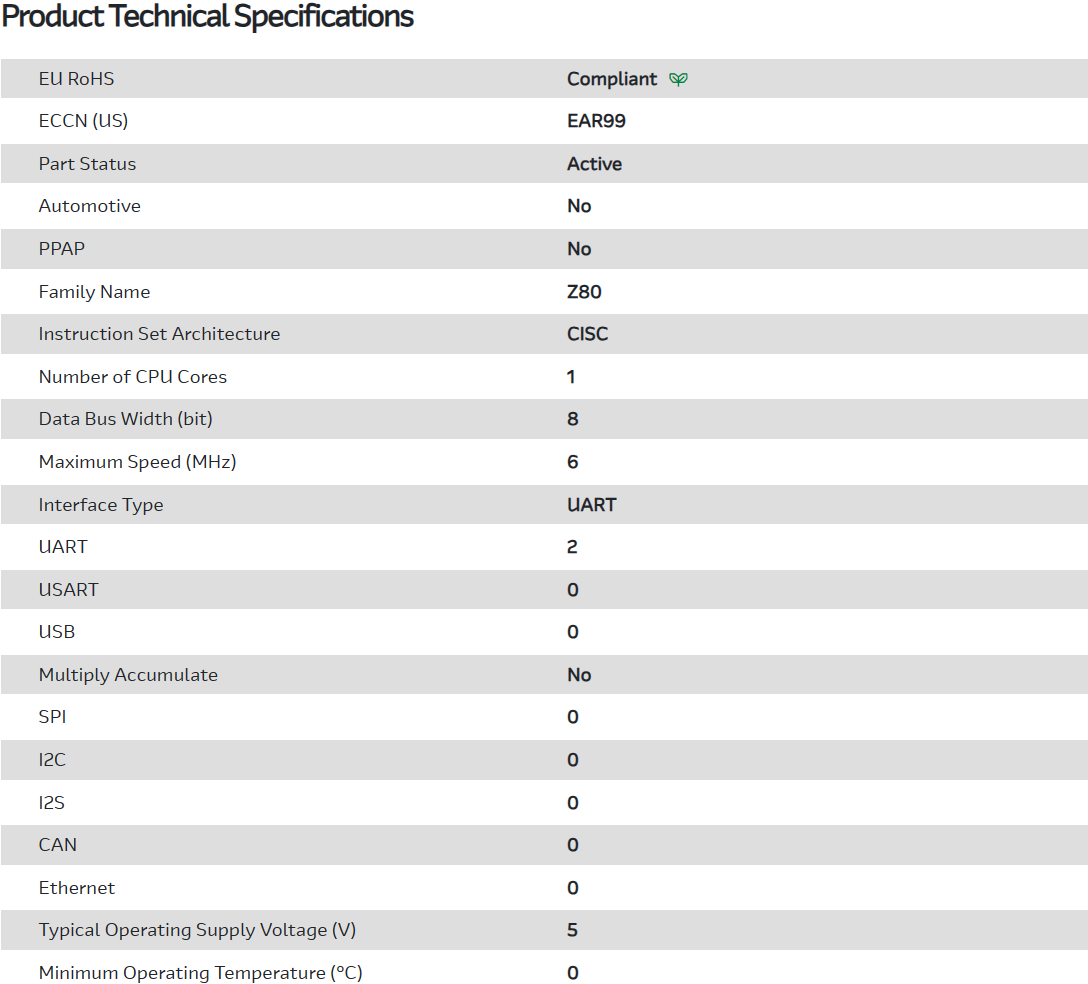The height and width of the screenshot is (984, 1088).
Task: Select the Instruction Set Architecture label
Action: coord(159,334)
